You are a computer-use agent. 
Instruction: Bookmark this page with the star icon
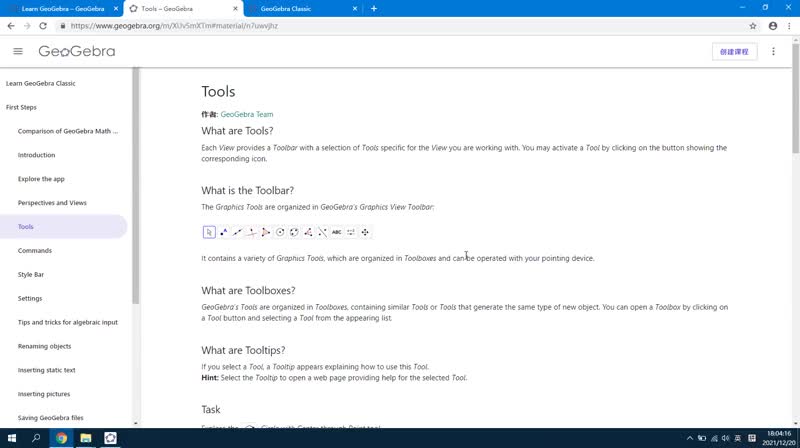[753, 26]
